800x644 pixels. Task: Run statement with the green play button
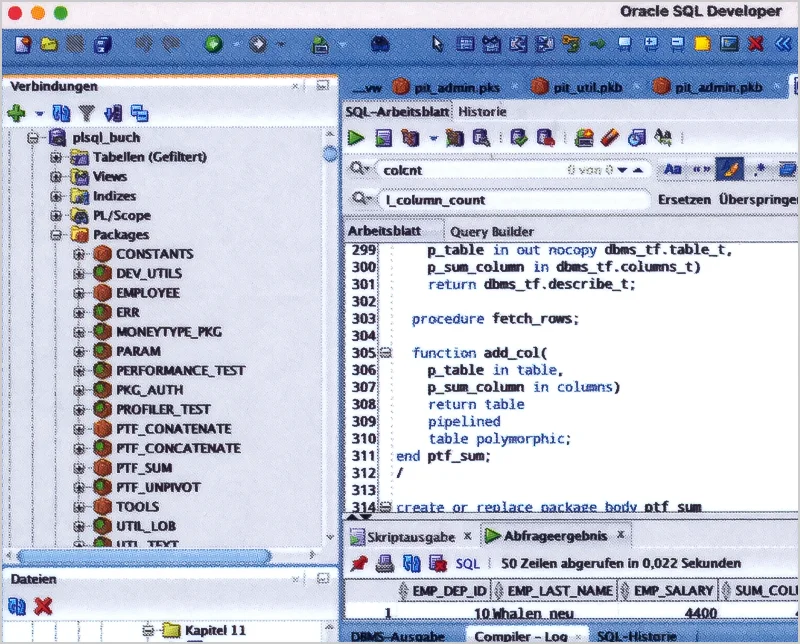[356, 138]
